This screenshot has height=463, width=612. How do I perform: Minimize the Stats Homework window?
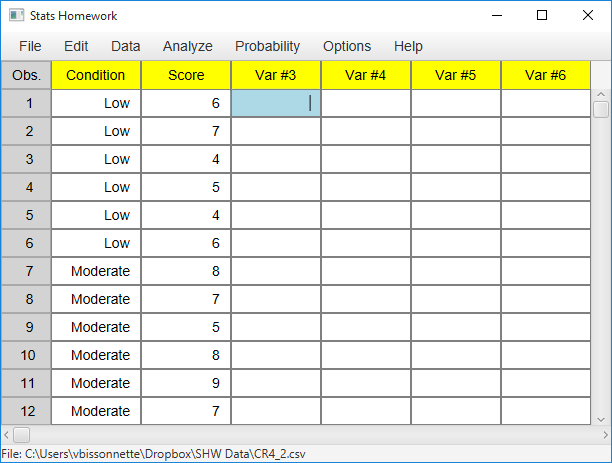497,15
